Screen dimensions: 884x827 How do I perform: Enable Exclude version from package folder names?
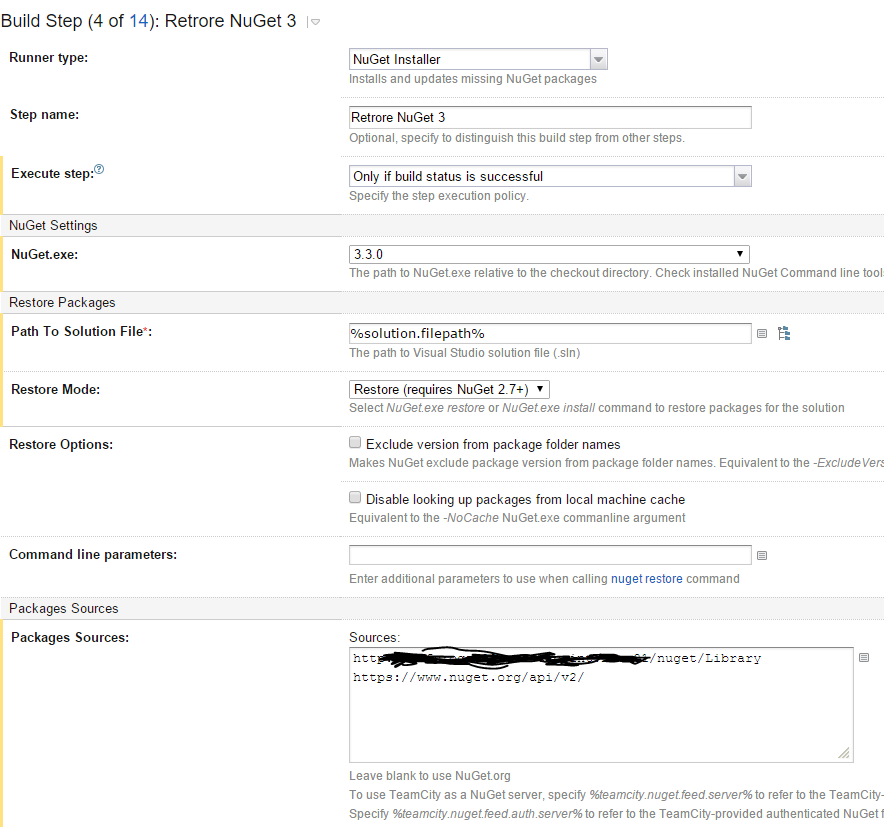coord(355,443)
